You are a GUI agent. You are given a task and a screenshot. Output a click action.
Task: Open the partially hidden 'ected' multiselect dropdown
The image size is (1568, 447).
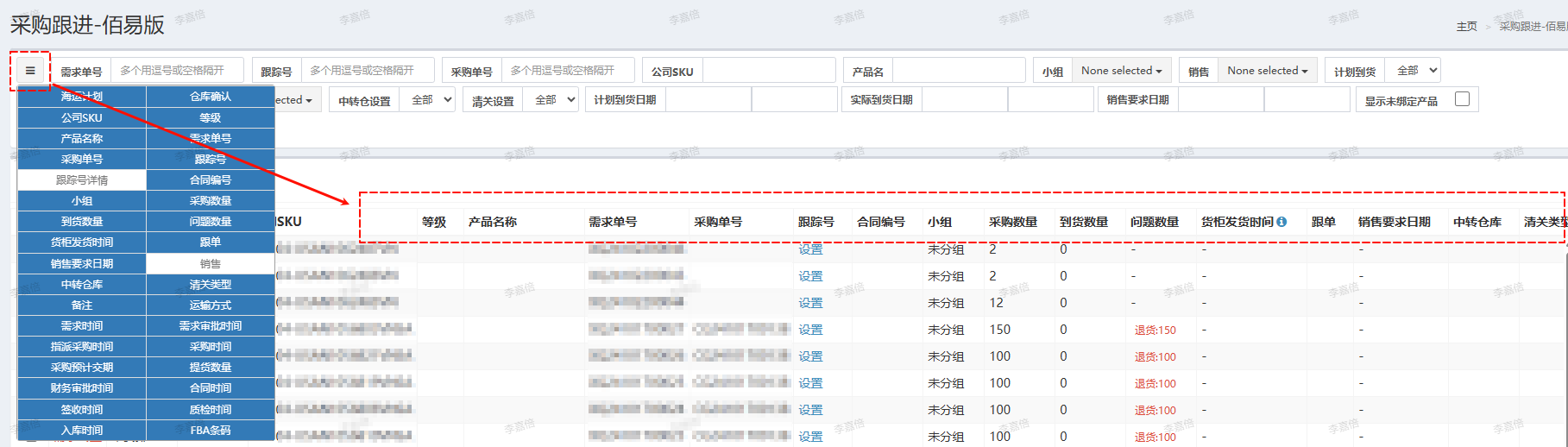pyautogui.click(x=298, y=100)
